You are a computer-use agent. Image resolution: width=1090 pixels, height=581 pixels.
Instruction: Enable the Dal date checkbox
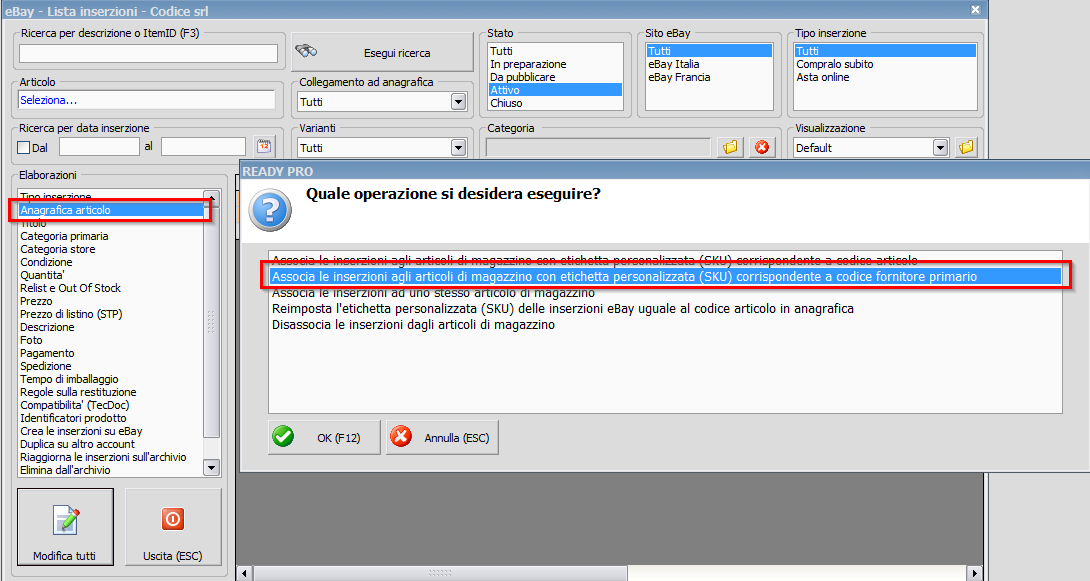[x=24, y=147]
